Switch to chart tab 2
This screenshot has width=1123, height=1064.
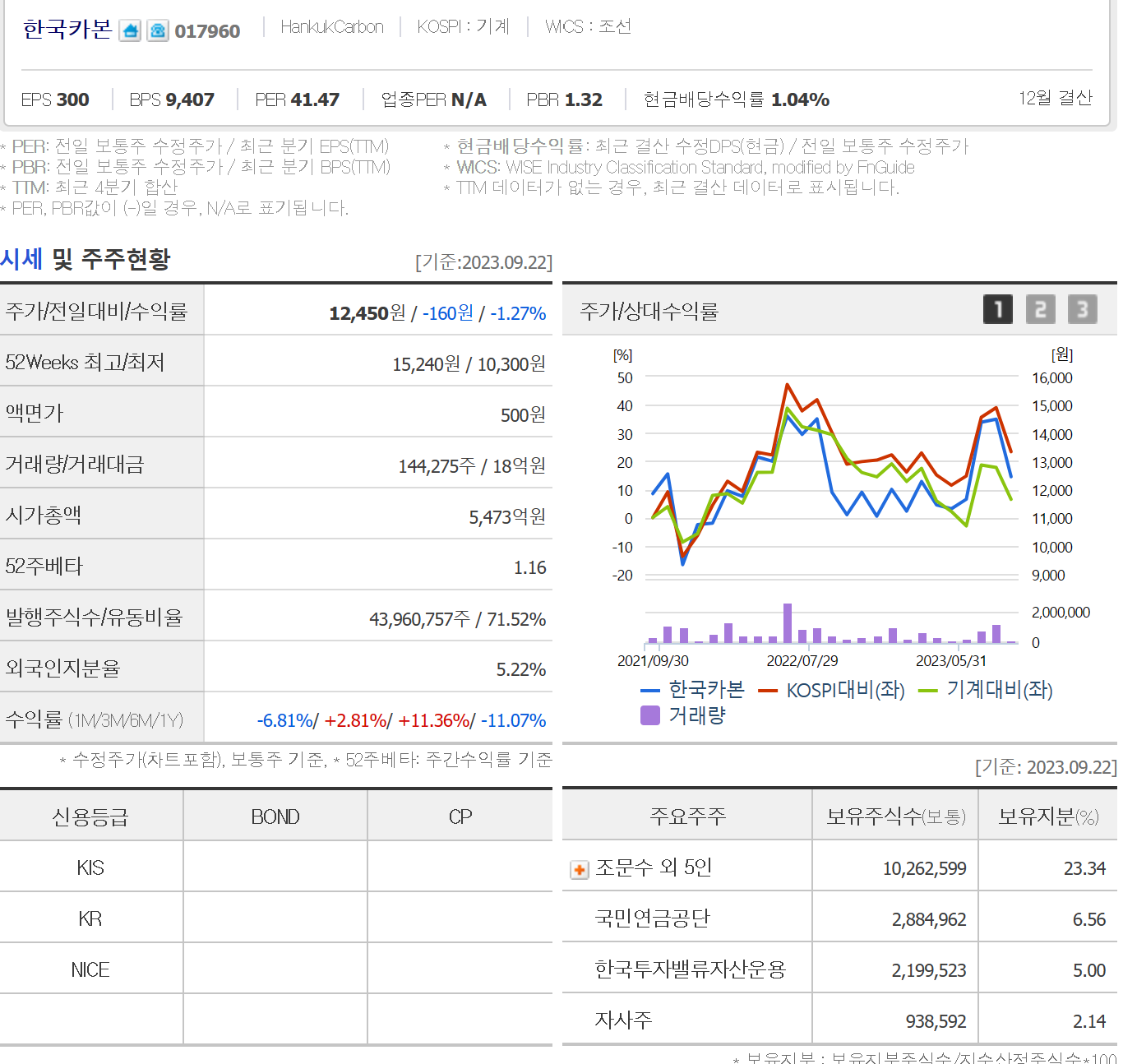[1040, 309]
